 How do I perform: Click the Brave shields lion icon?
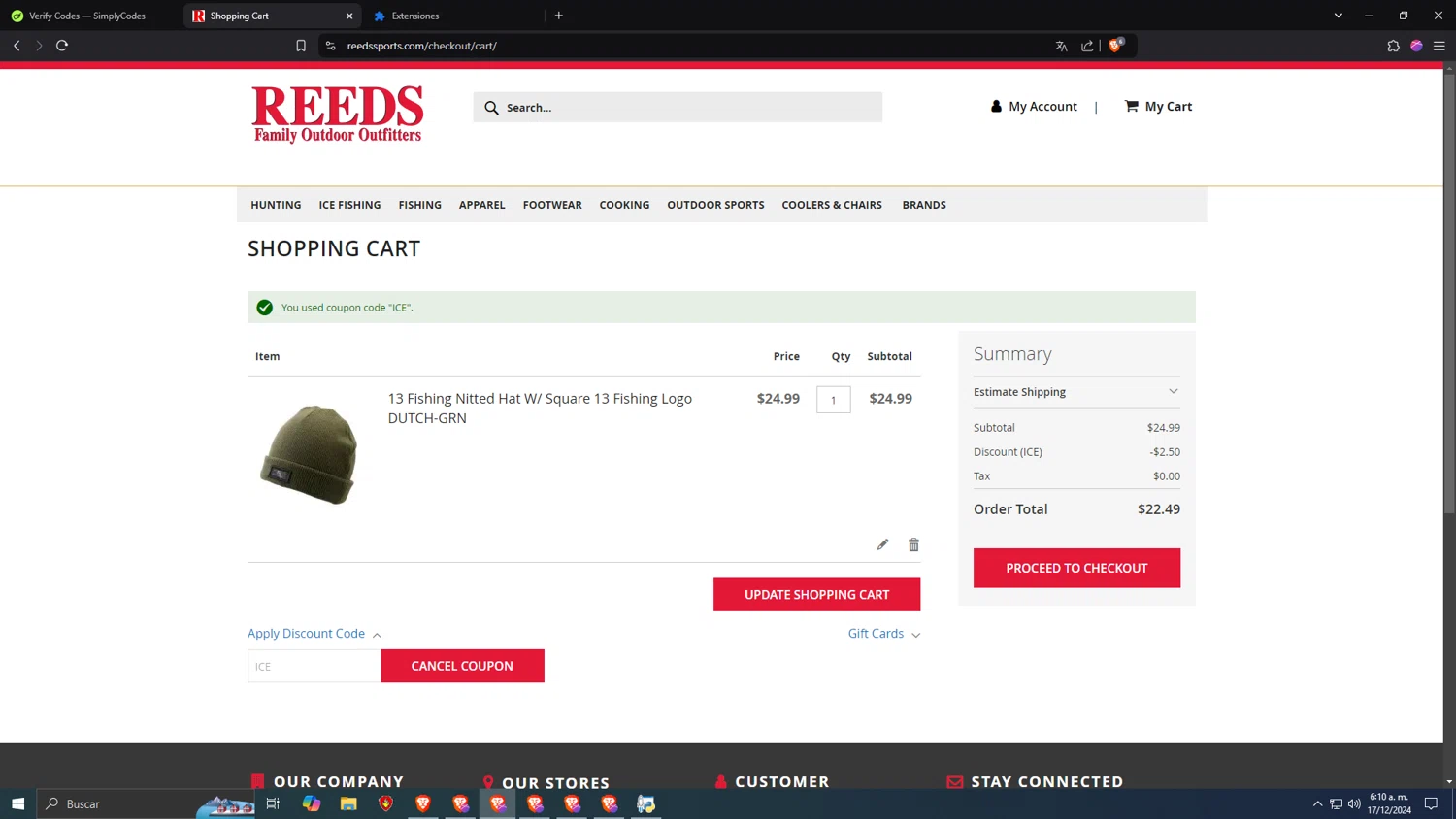(x=1115, y=46)
